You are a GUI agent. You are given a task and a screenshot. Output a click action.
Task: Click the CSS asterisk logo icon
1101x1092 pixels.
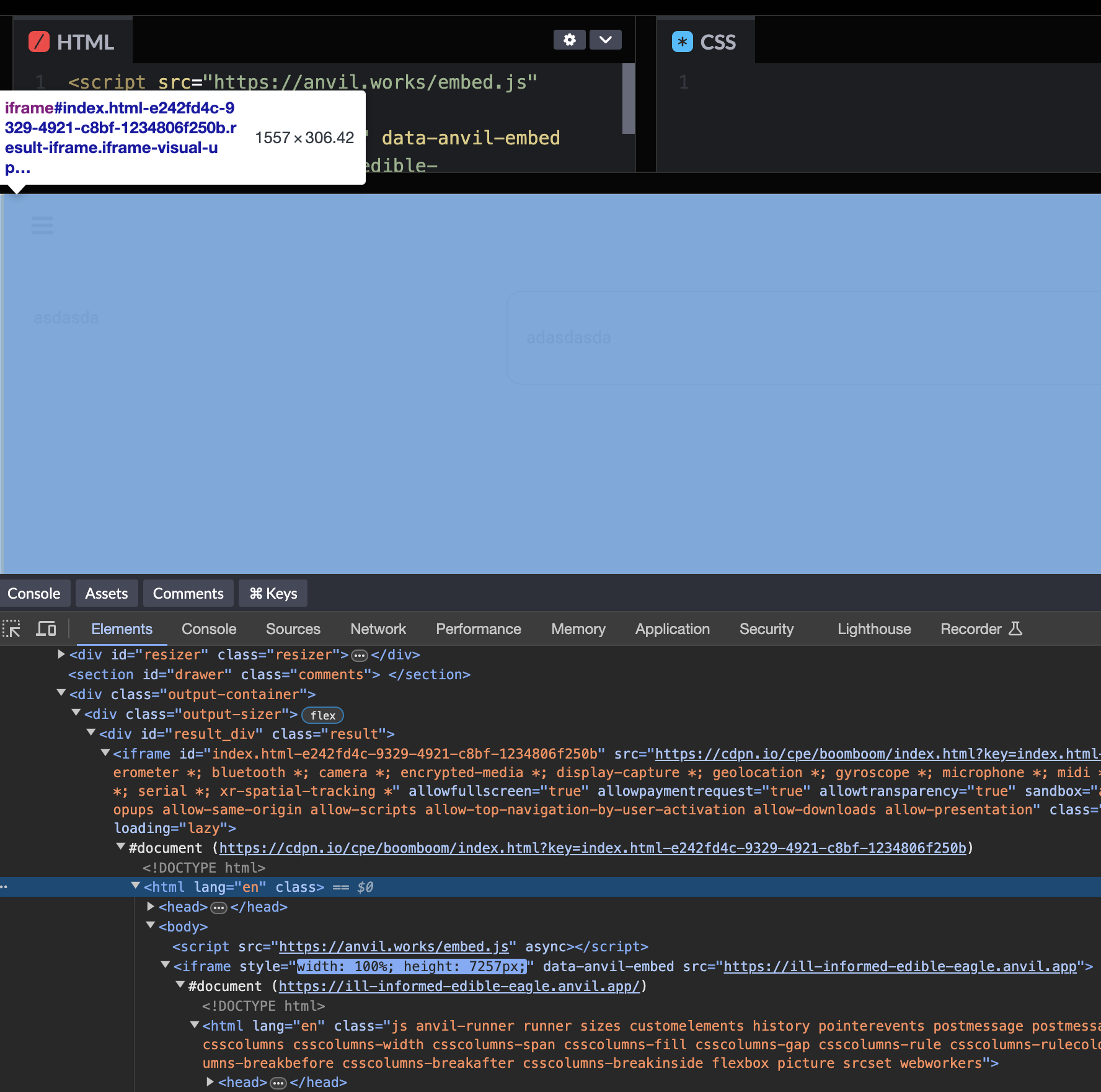(683, 42)
